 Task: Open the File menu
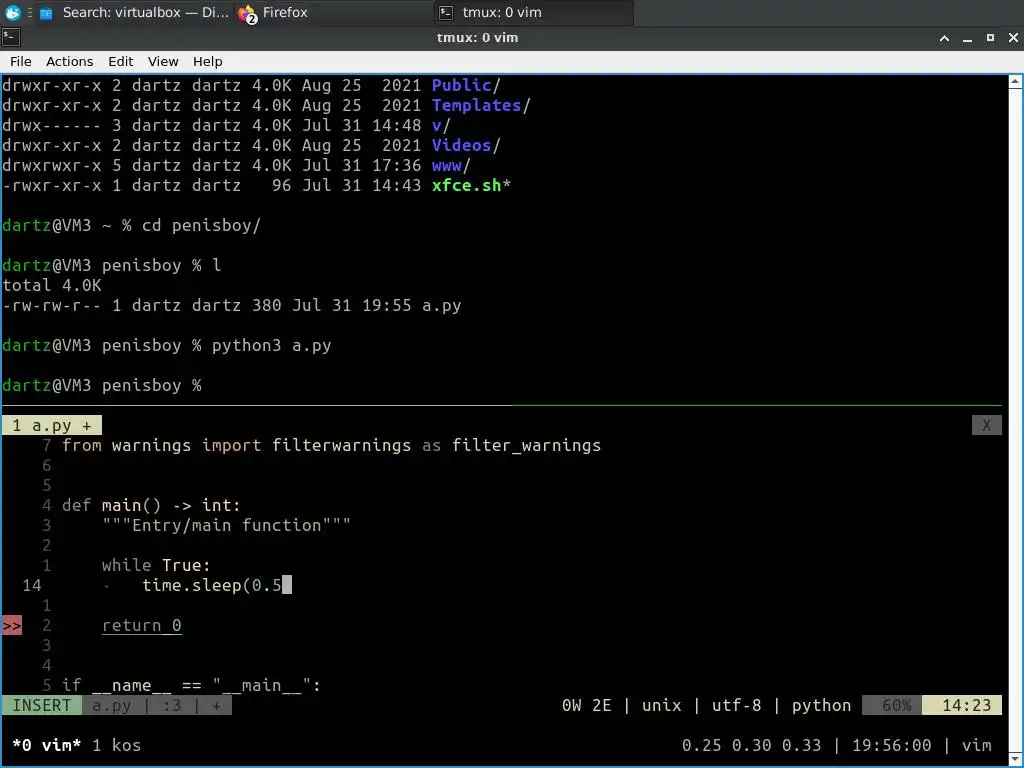(x=20, y=61)
